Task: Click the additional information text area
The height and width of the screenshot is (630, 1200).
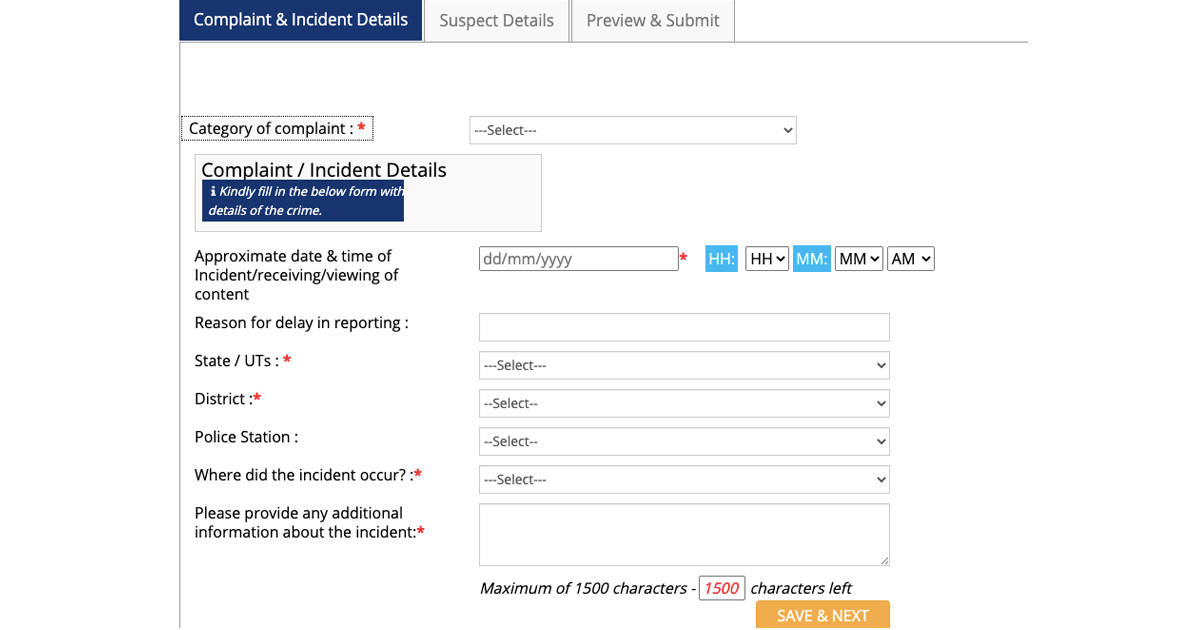Action: (684, 534)
